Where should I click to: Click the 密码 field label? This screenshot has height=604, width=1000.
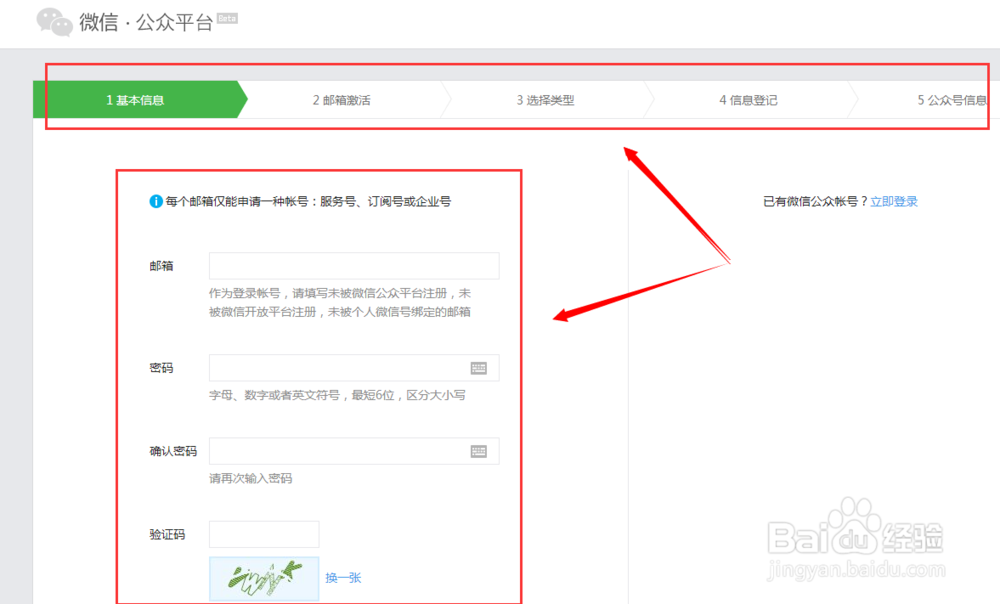(x=161, y=368)
